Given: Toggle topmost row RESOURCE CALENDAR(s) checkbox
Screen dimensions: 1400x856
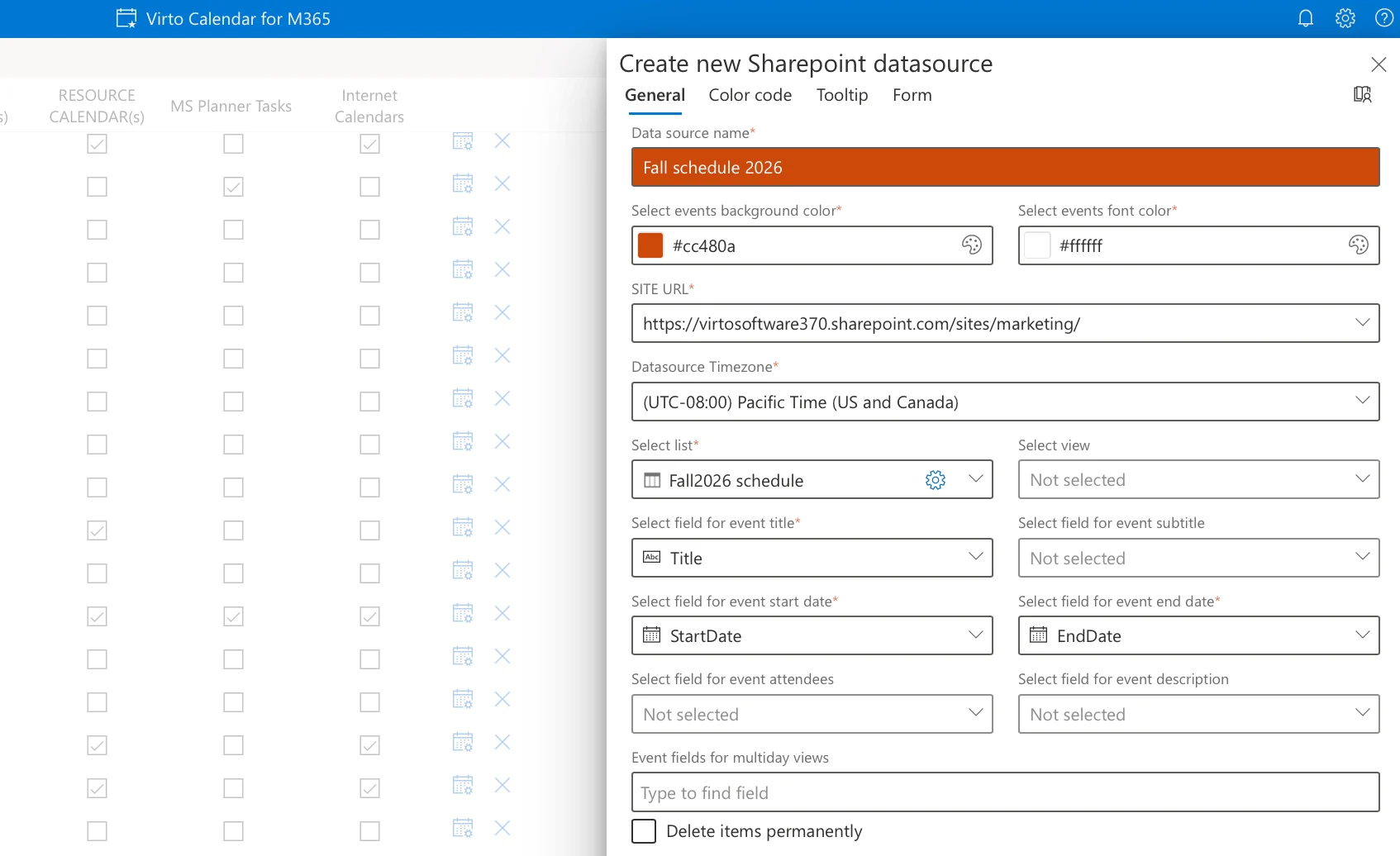Looking at the screenshot, I should pos(98,144).
